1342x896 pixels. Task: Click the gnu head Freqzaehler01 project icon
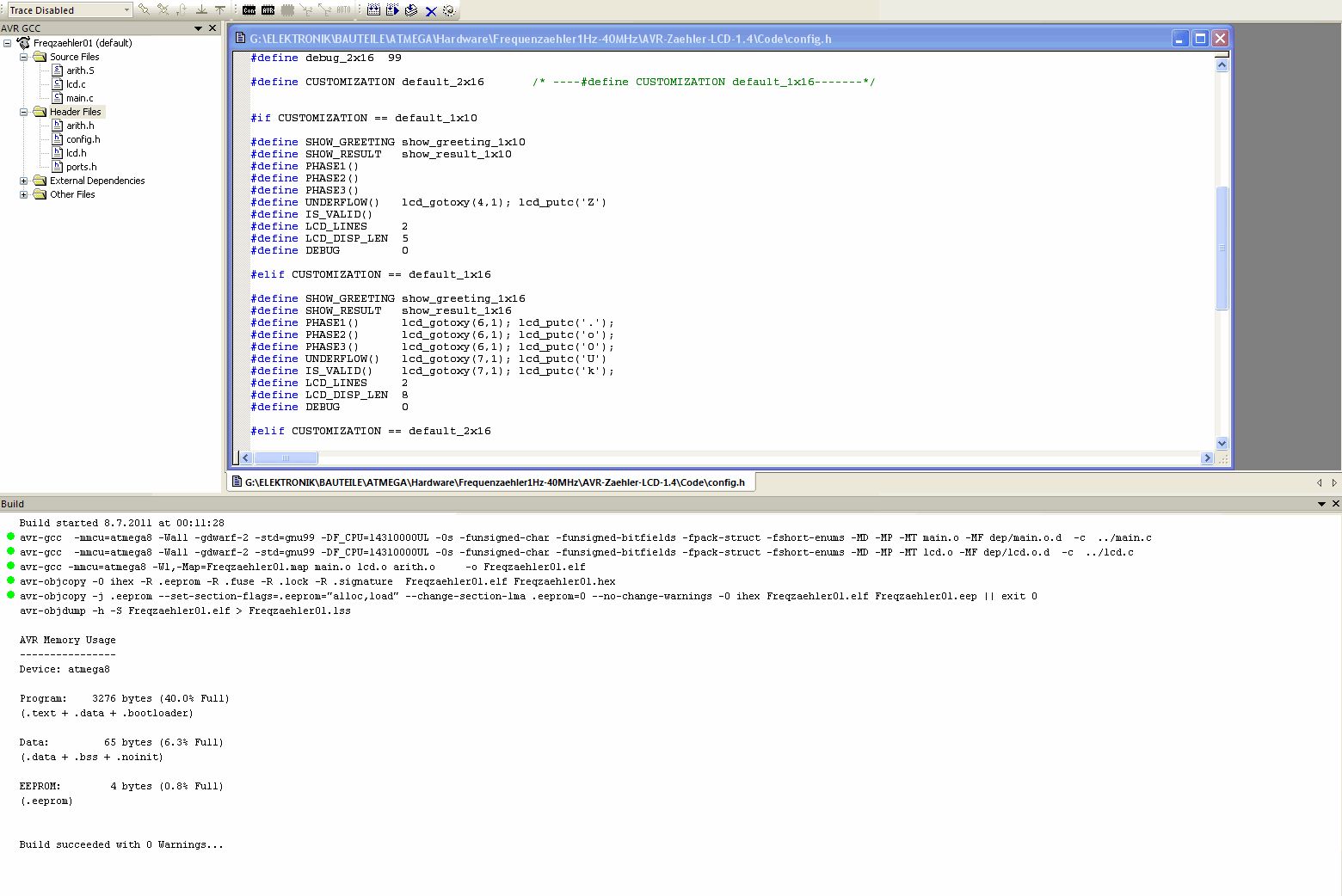coord(23,43)
